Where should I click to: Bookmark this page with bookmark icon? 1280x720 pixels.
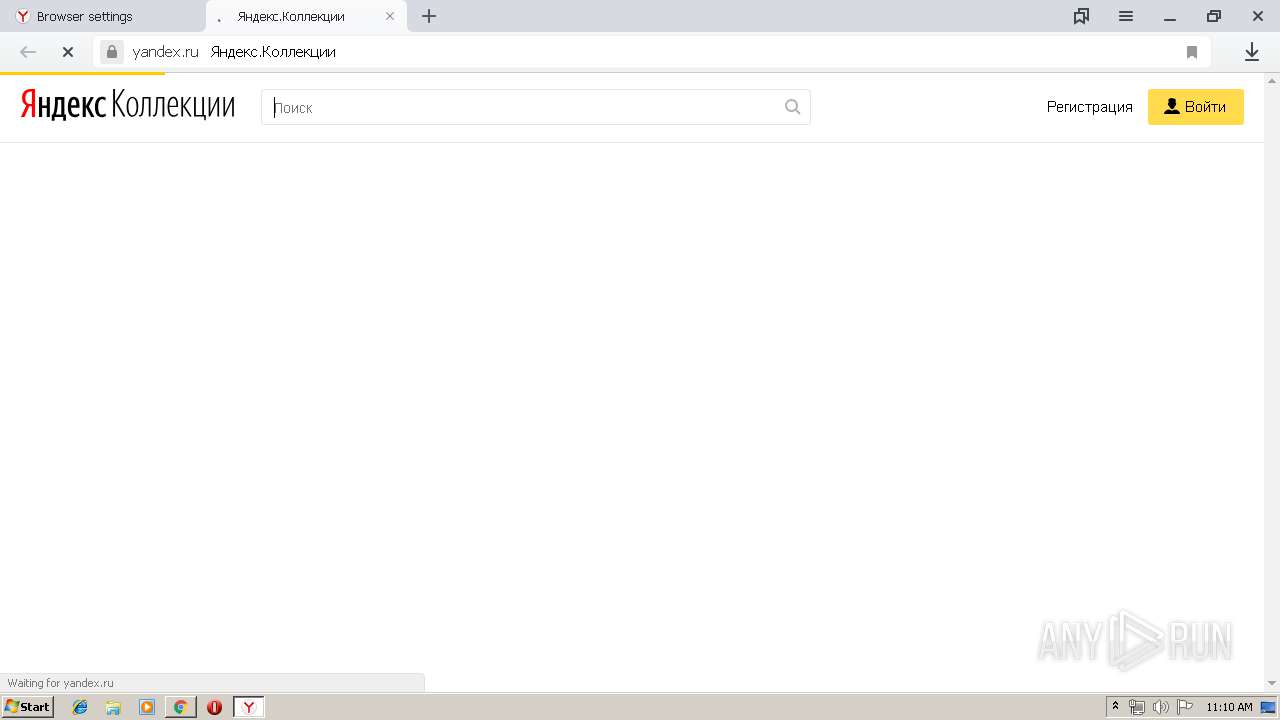point(1192,52)
